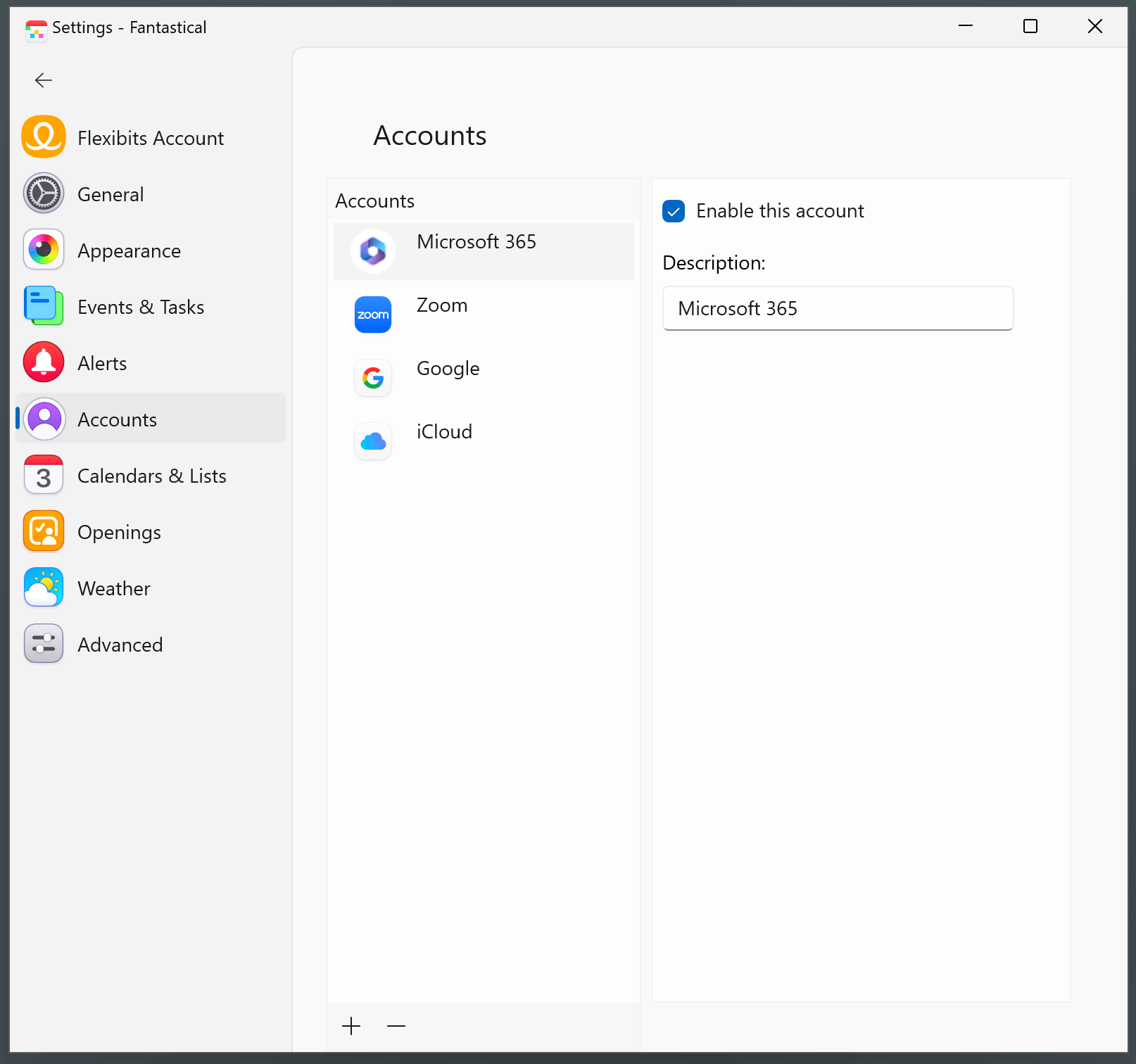Click the Enable this account label
Image resolution: width=1136 pixels, height=1064 pixels.
click(x=780, y=211)
